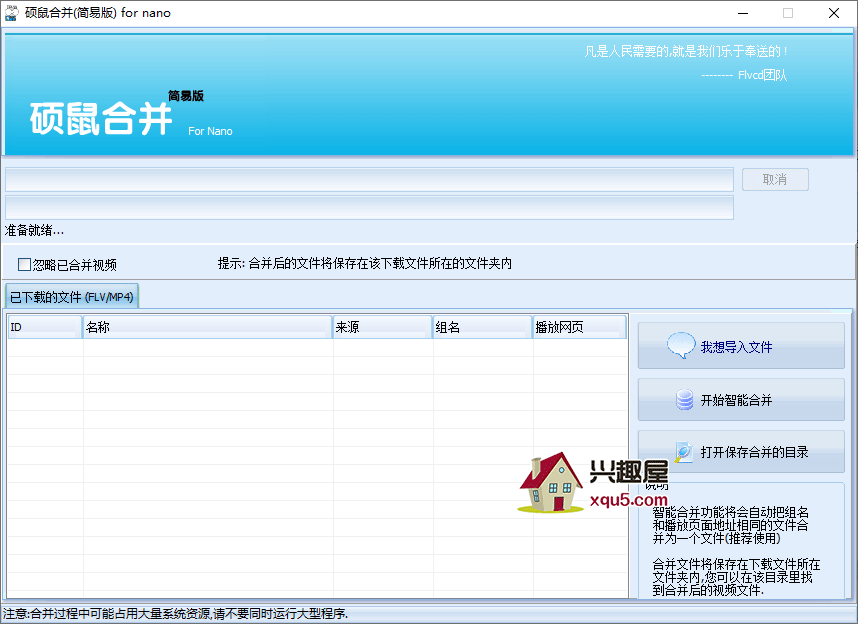Screen dimensions: 858x624
Task: Start merge with 开始智能合并 button
Action: point(741,400)
